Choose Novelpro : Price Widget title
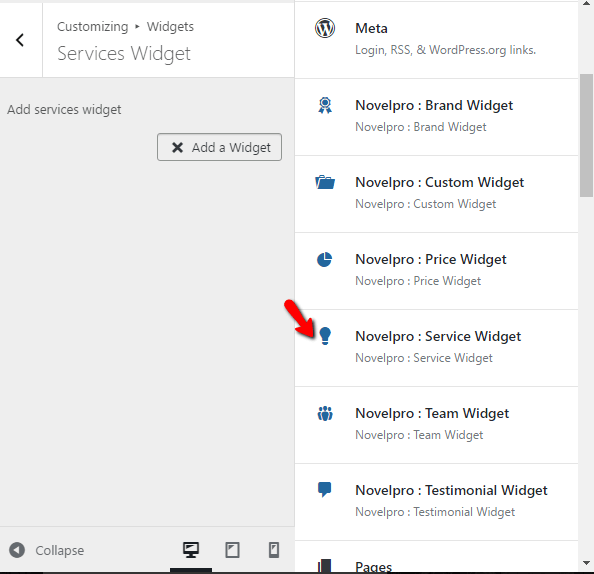 pos(431,260)
